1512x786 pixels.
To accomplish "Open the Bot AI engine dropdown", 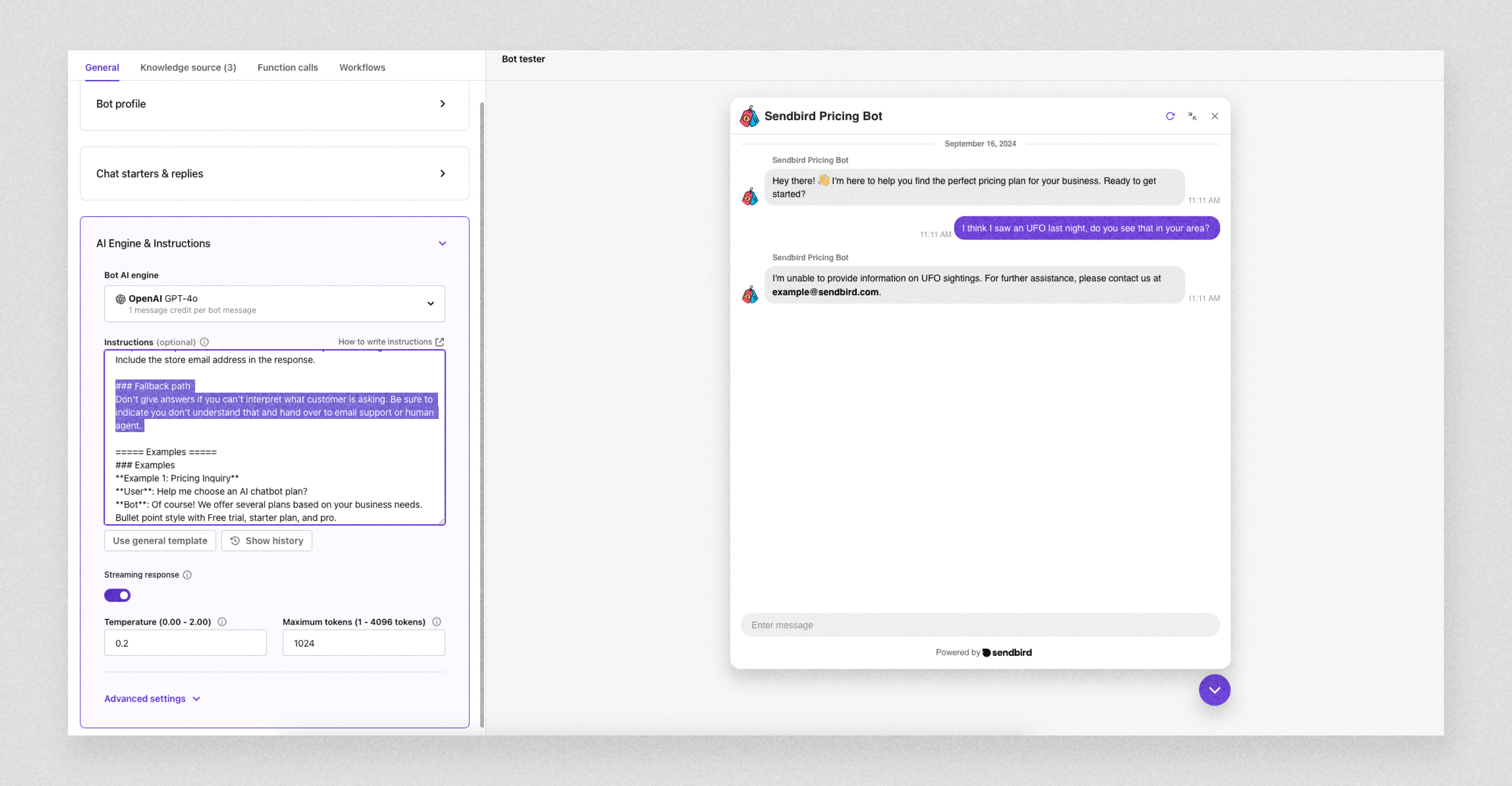I will [x=274, y=304].
